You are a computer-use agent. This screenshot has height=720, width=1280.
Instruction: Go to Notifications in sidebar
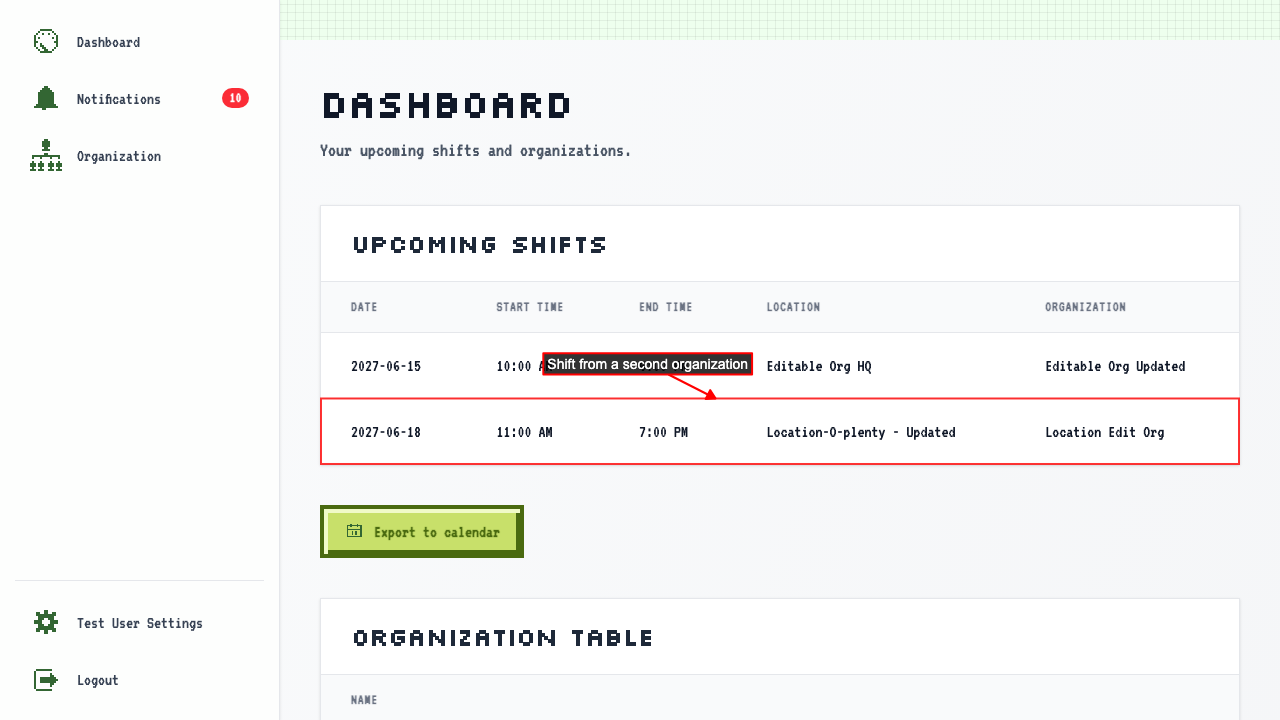[119, 99]
